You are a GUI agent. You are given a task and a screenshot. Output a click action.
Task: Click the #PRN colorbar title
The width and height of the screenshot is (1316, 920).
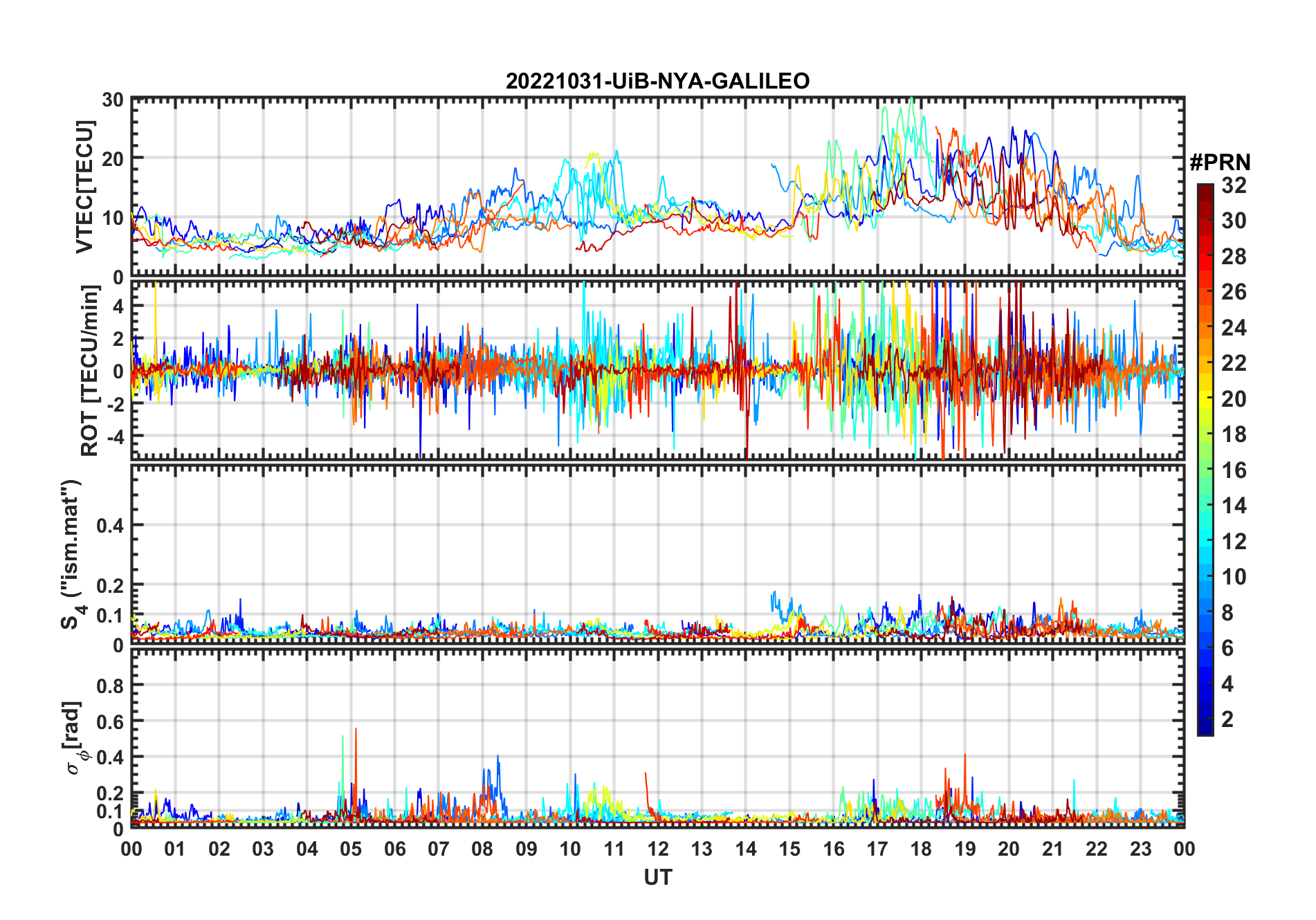[1220, 162]
